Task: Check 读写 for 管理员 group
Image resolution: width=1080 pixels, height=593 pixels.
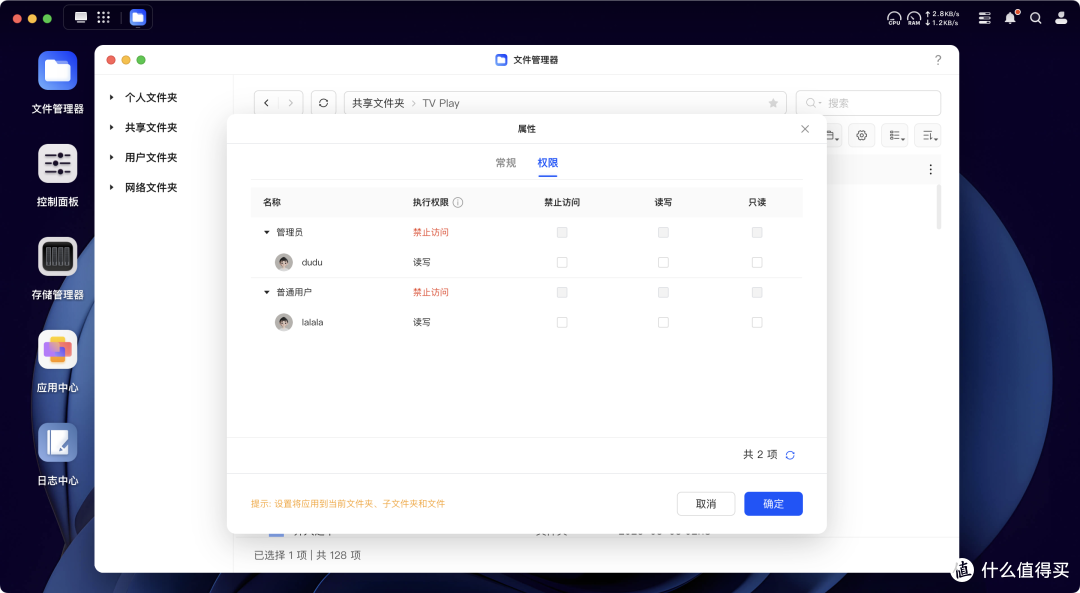Action: coord(663,233)
